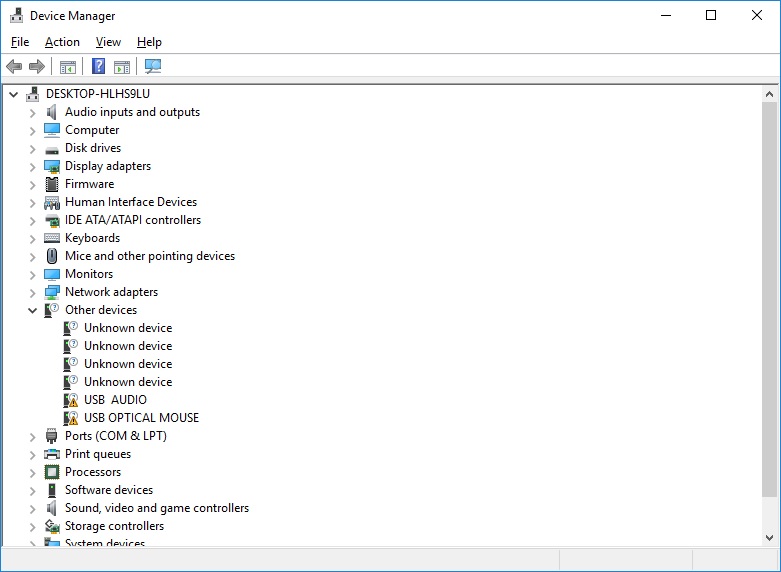Expand the Monitors category
781x572 pixels.
click(32, 275)
